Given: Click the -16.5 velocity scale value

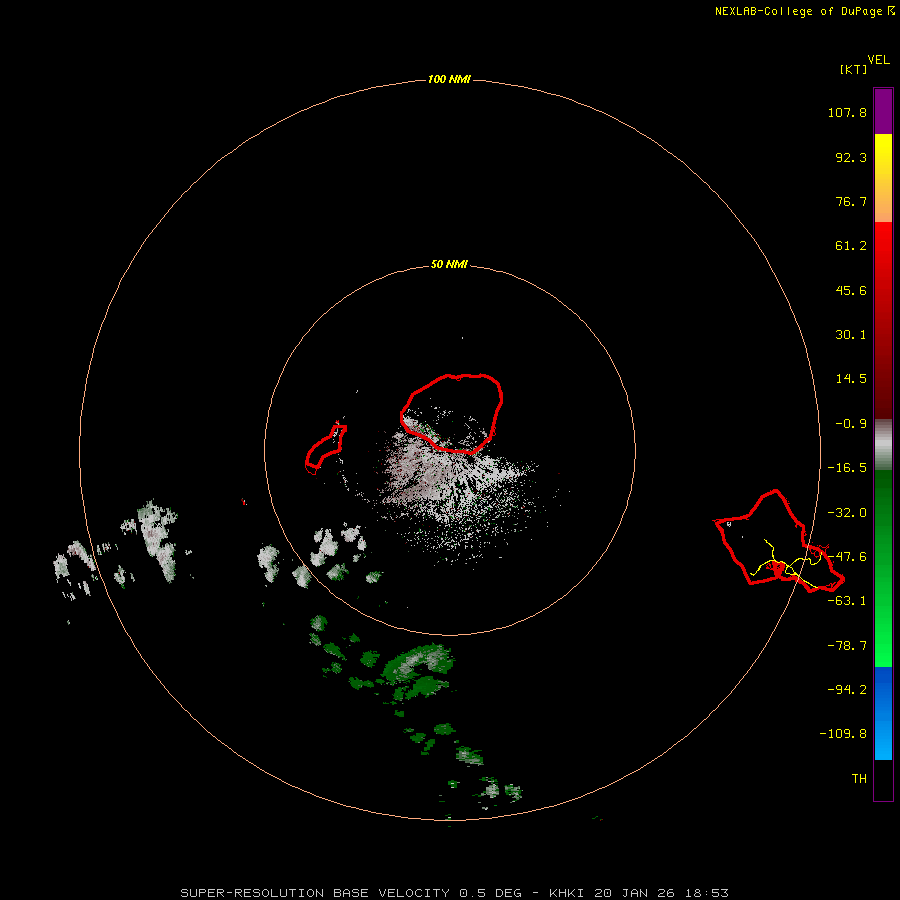Looking at the screenshot, I should (847, 468).
